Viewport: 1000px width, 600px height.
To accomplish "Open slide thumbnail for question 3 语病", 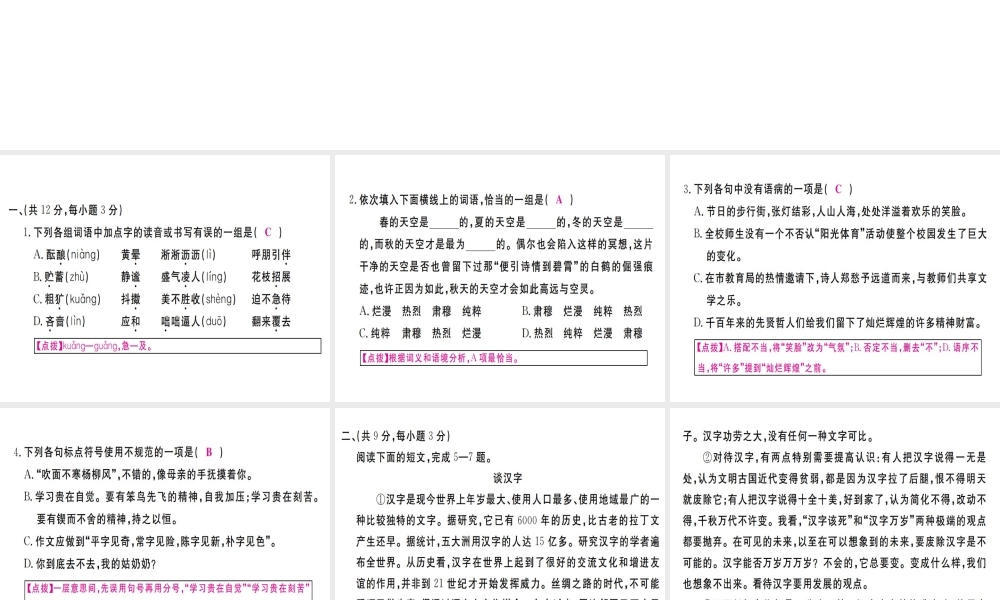I will coord(835,278).
